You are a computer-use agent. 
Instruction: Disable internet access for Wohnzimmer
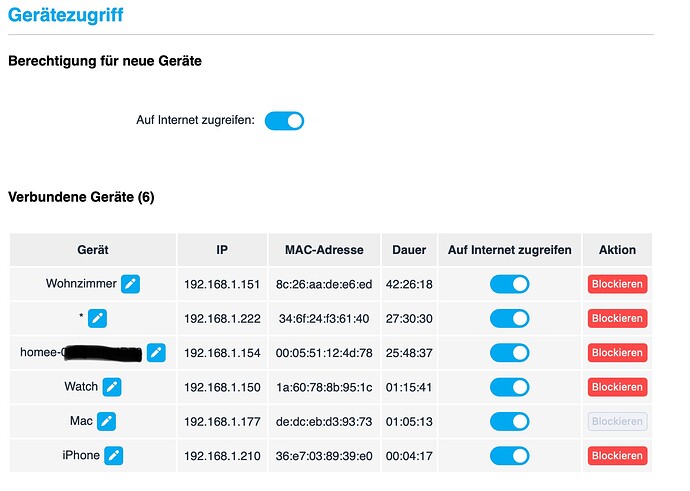coord(510,284)
